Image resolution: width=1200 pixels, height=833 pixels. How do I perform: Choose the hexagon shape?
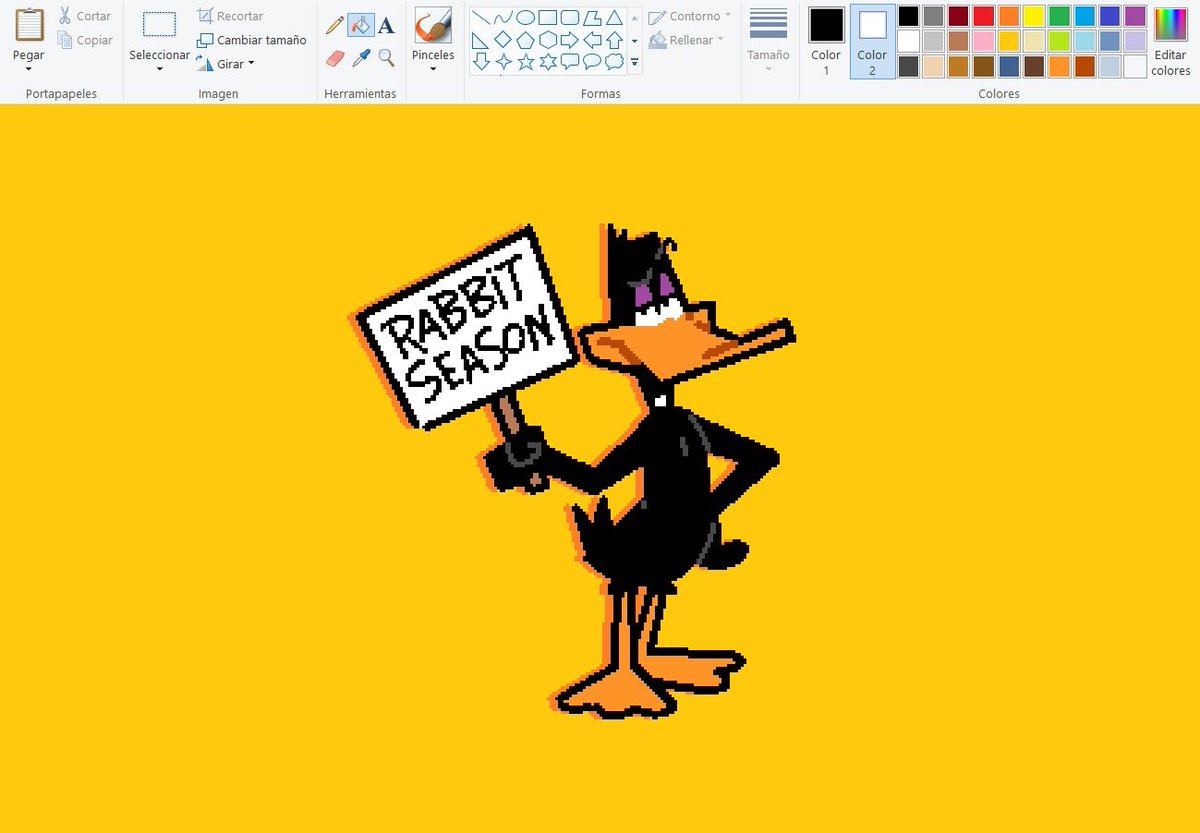point(548,40)
